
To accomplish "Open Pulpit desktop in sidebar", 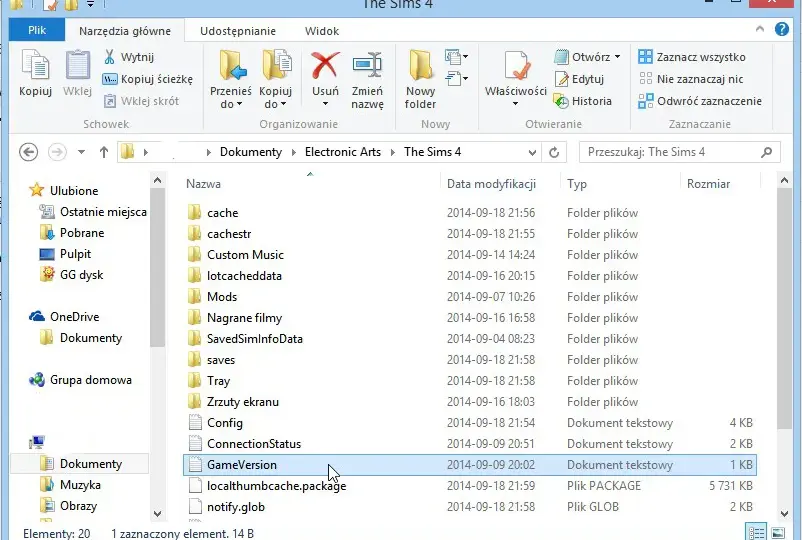I will click(65, 254).
